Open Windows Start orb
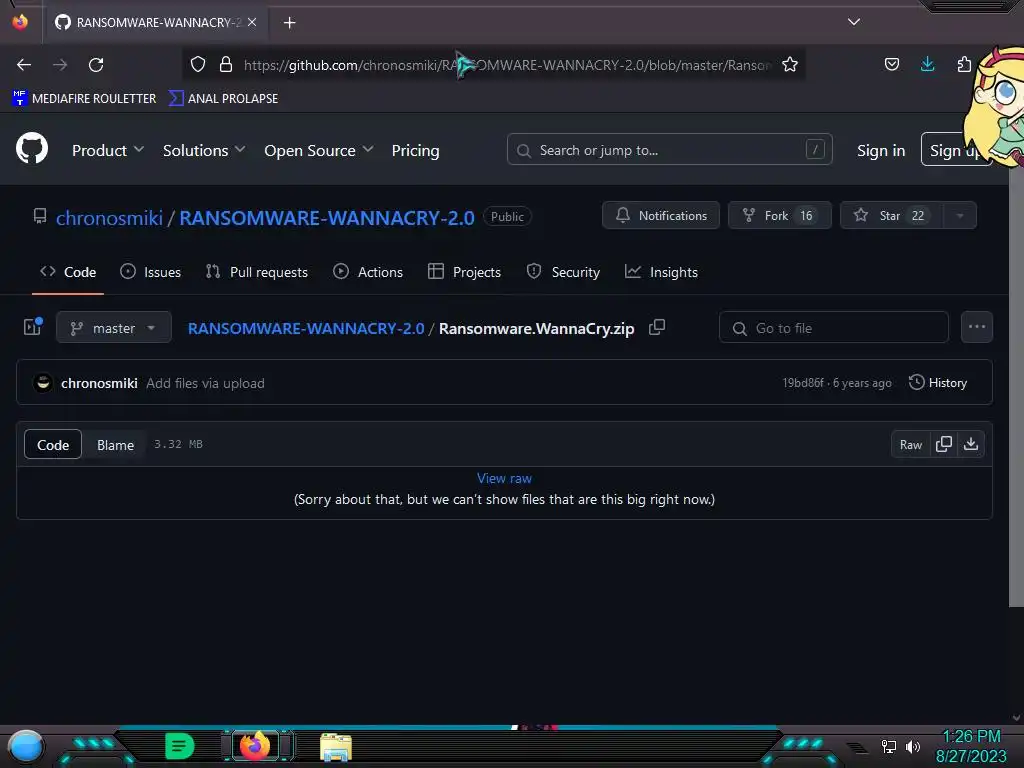Viewport: 1024px width, 768px height. click(x=26, y=746)
